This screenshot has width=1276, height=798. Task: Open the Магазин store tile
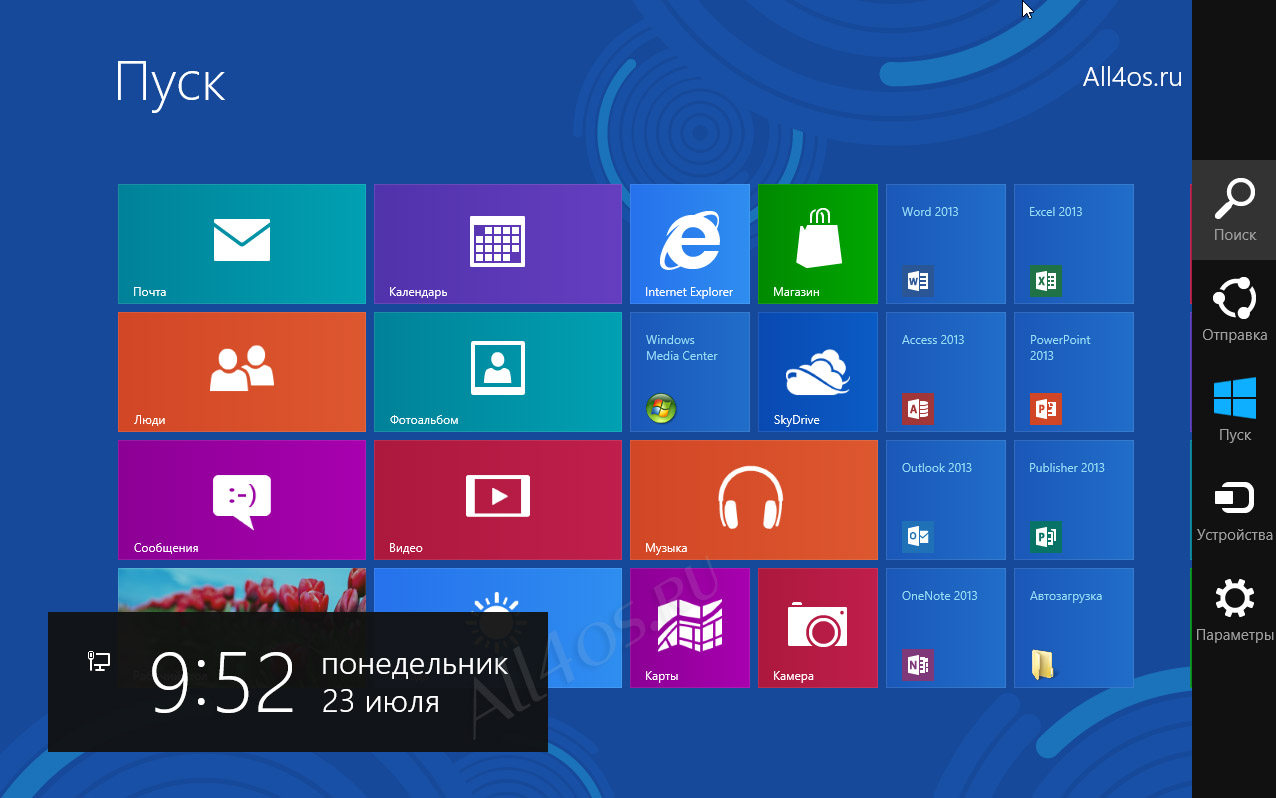click(818, 244)
